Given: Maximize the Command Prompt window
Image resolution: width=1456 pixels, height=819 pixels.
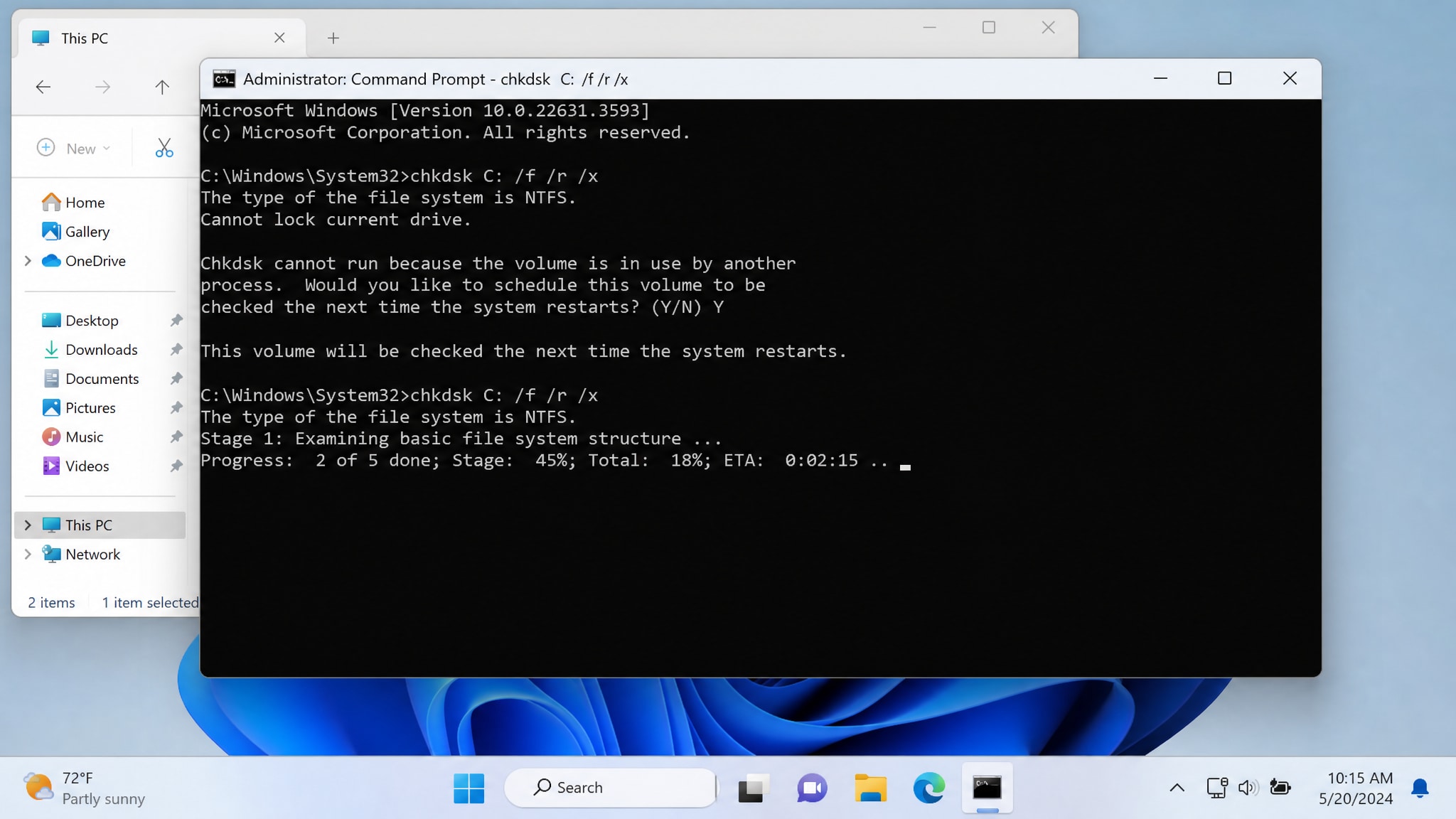Looking at the screenshot, I should [x=1224, y=78].
